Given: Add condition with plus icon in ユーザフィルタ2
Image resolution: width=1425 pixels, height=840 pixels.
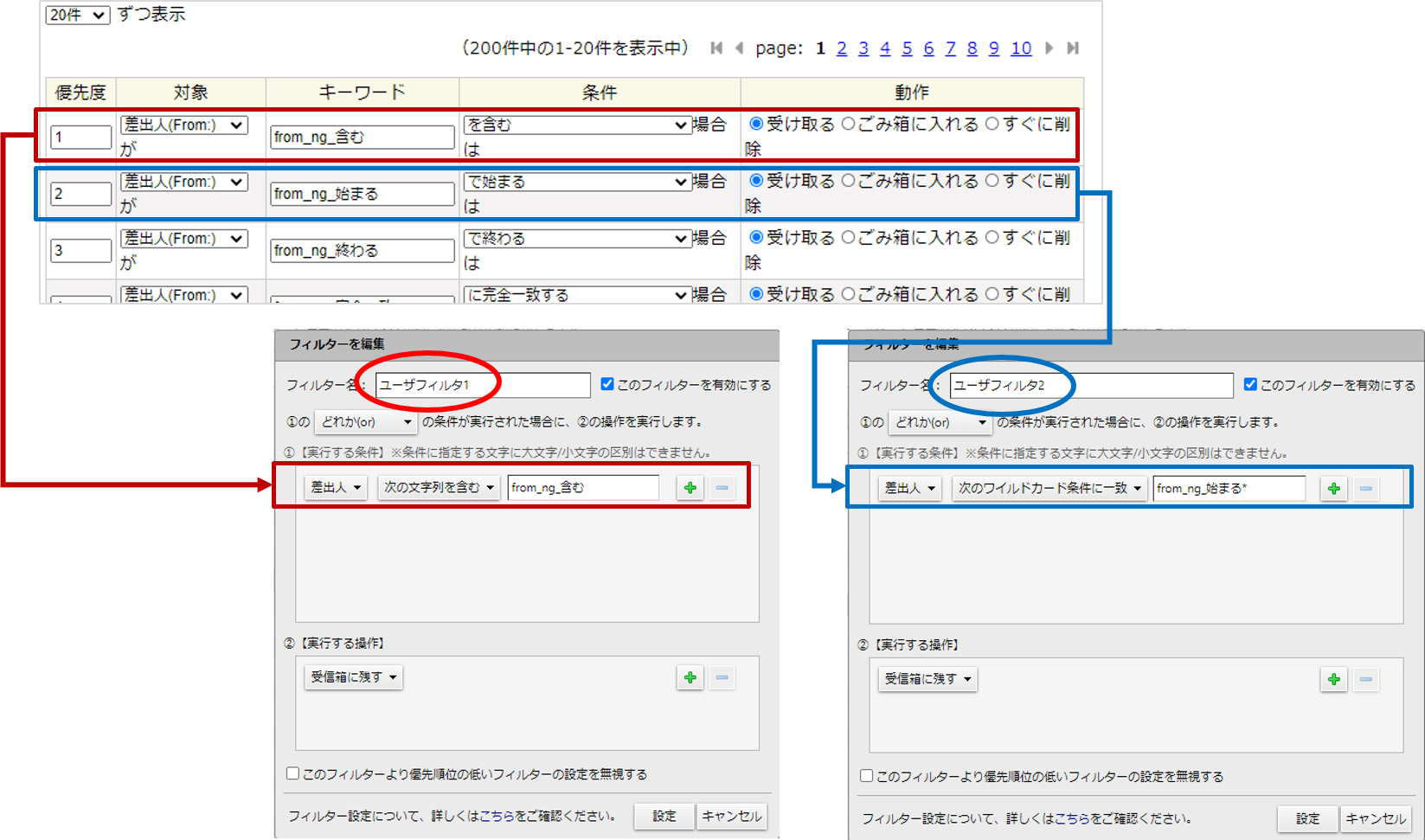Looking at the screenshot, I should (1333, 489).
